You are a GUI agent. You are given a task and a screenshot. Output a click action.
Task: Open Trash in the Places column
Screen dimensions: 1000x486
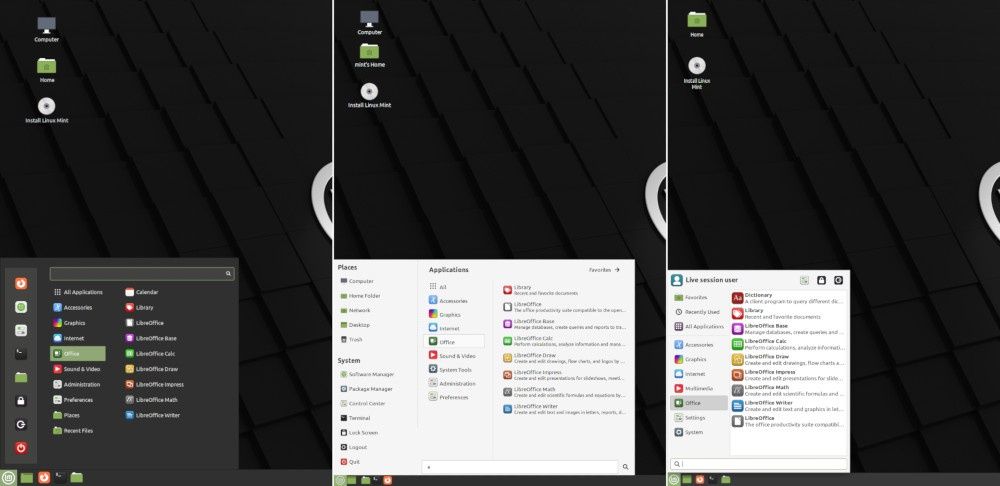coord(351,339)
